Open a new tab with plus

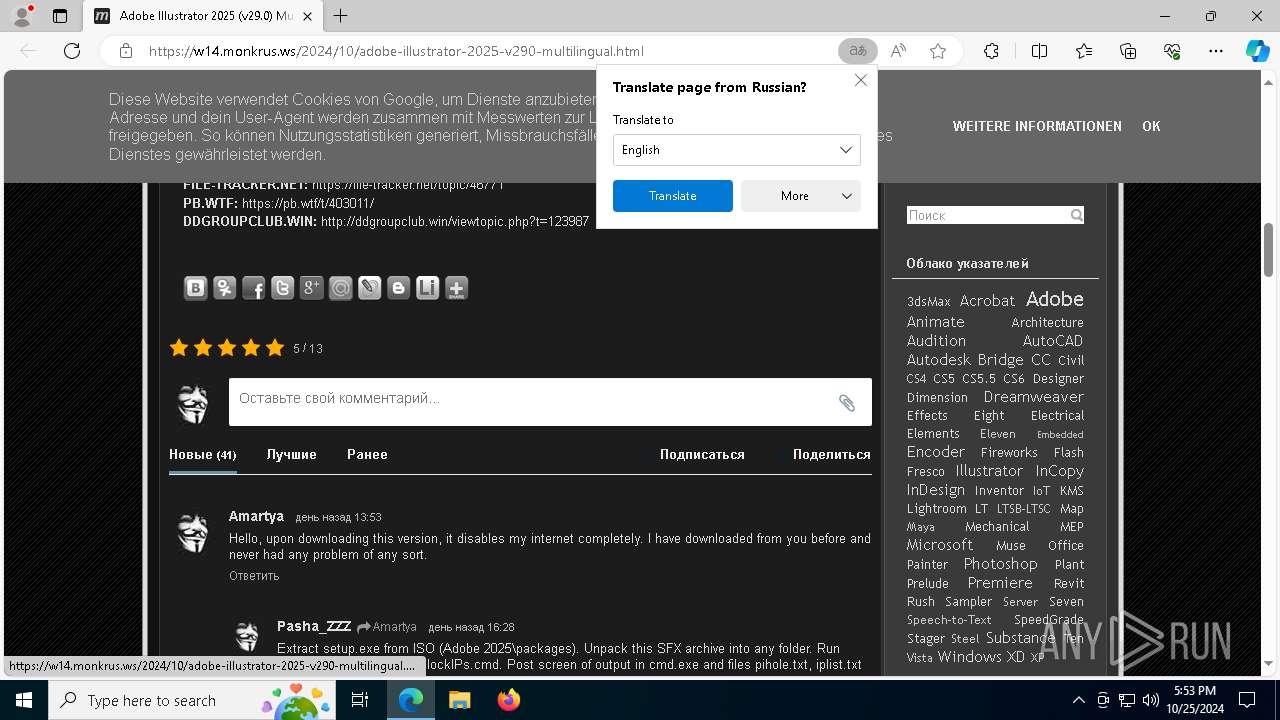341,16
